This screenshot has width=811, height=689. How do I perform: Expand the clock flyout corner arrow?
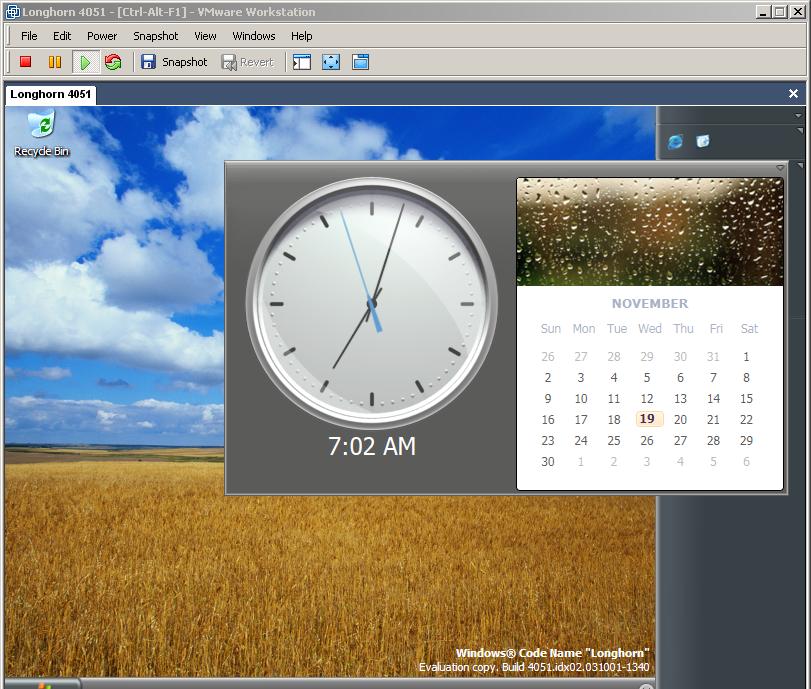(780, 168)
